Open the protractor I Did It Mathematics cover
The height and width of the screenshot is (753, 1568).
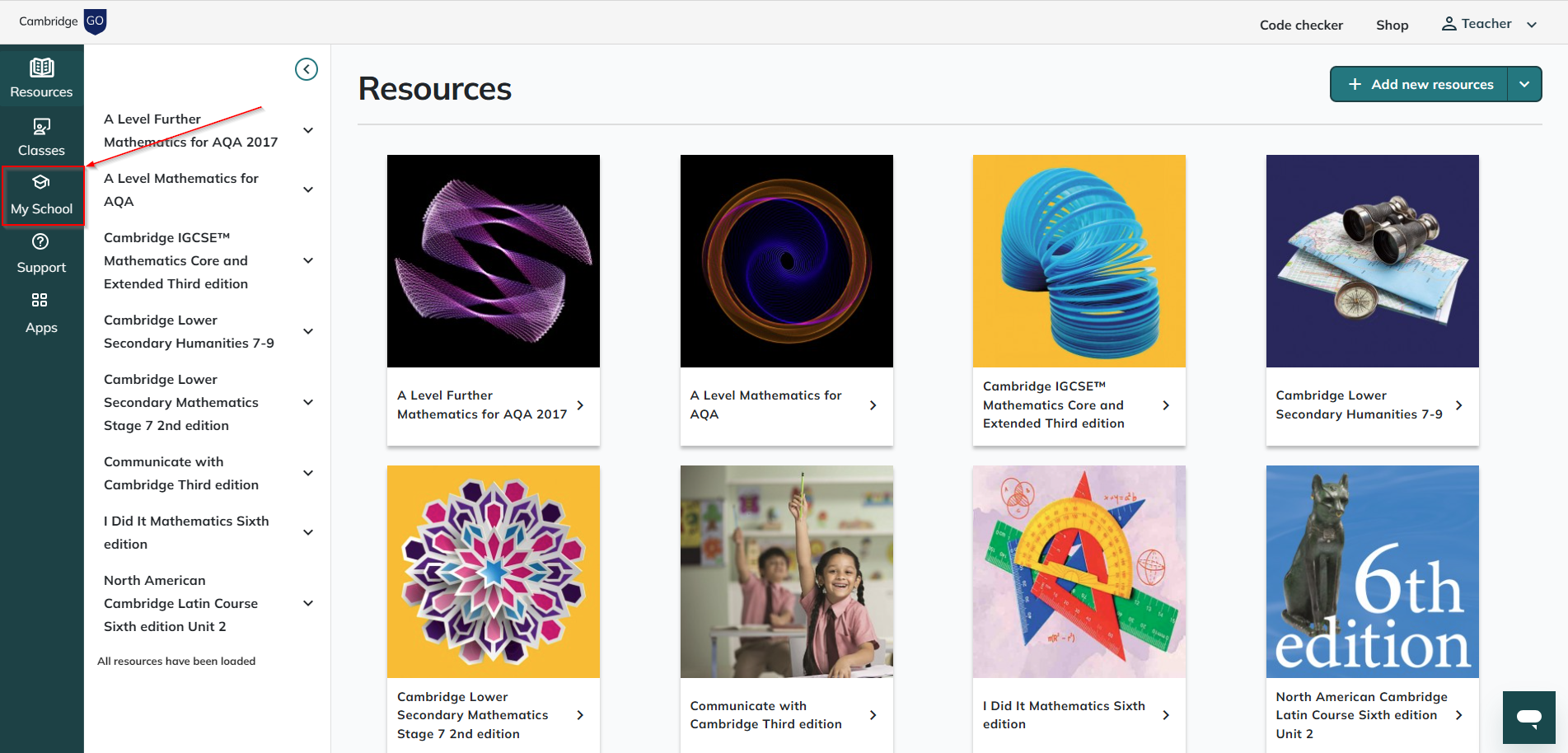click(x=1079, y=572)
